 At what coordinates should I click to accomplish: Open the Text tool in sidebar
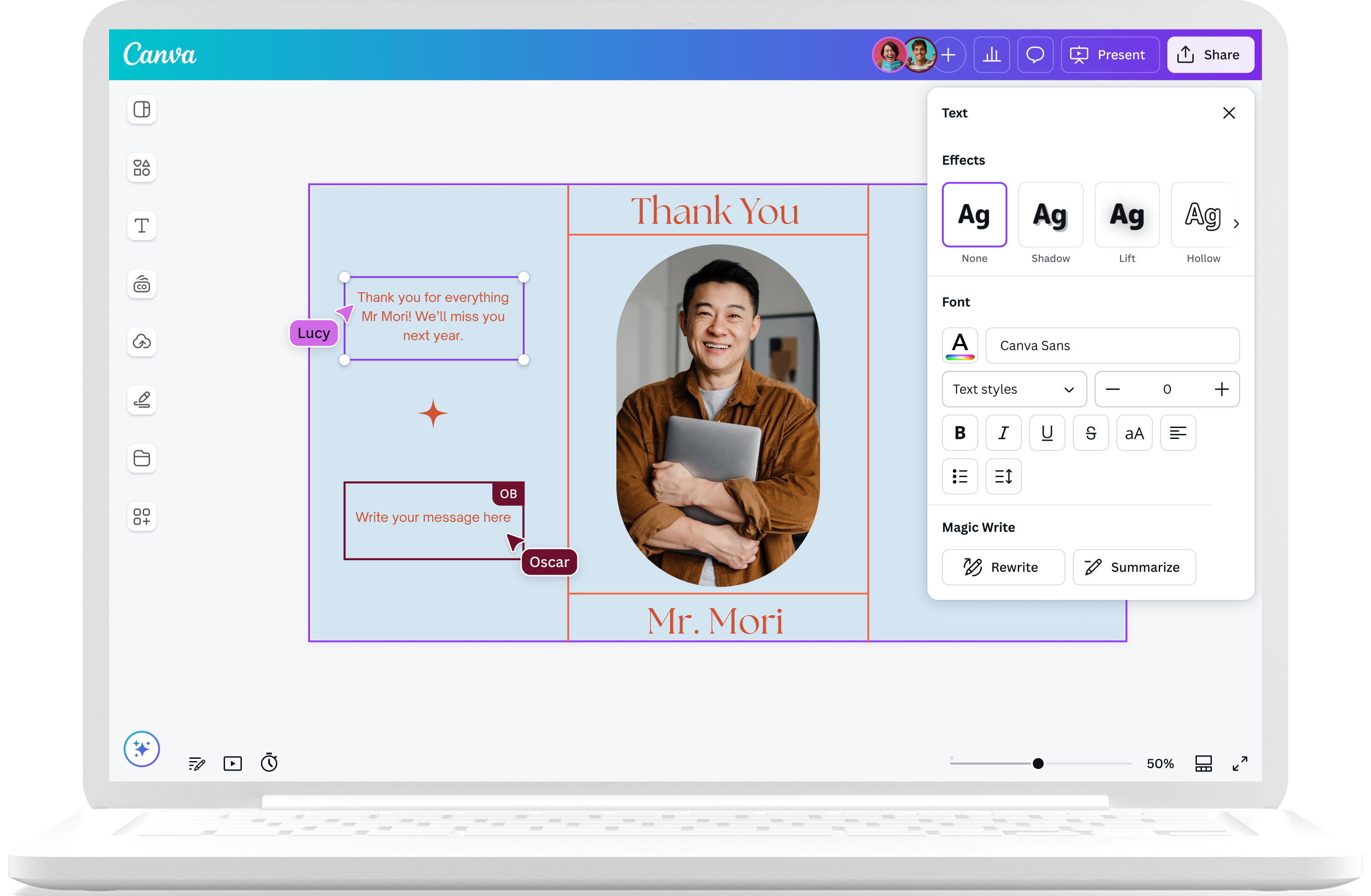click(142, 225)
